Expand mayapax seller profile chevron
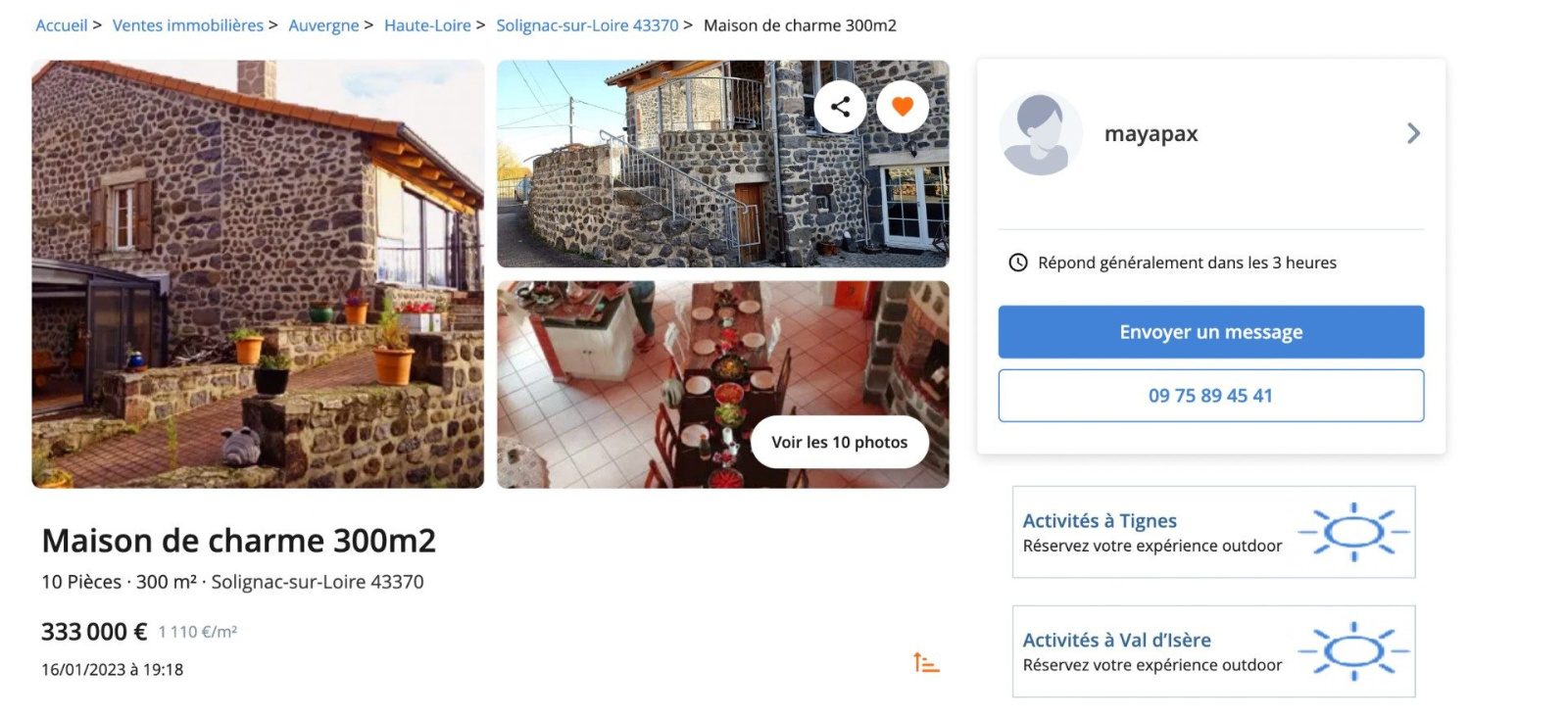The image size is (1568, 717). 1413,133
